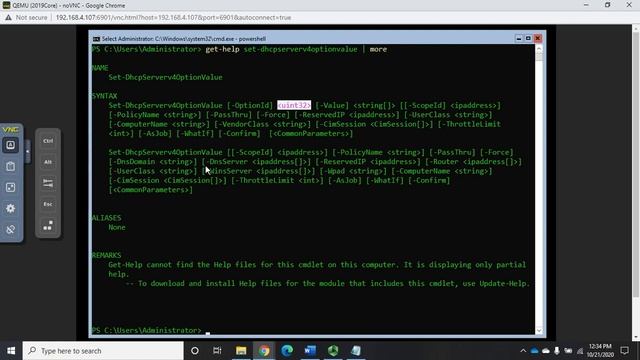640x360 pixels.
Task: Maximize the remote PowerShell window
Action: click(528, 38)
